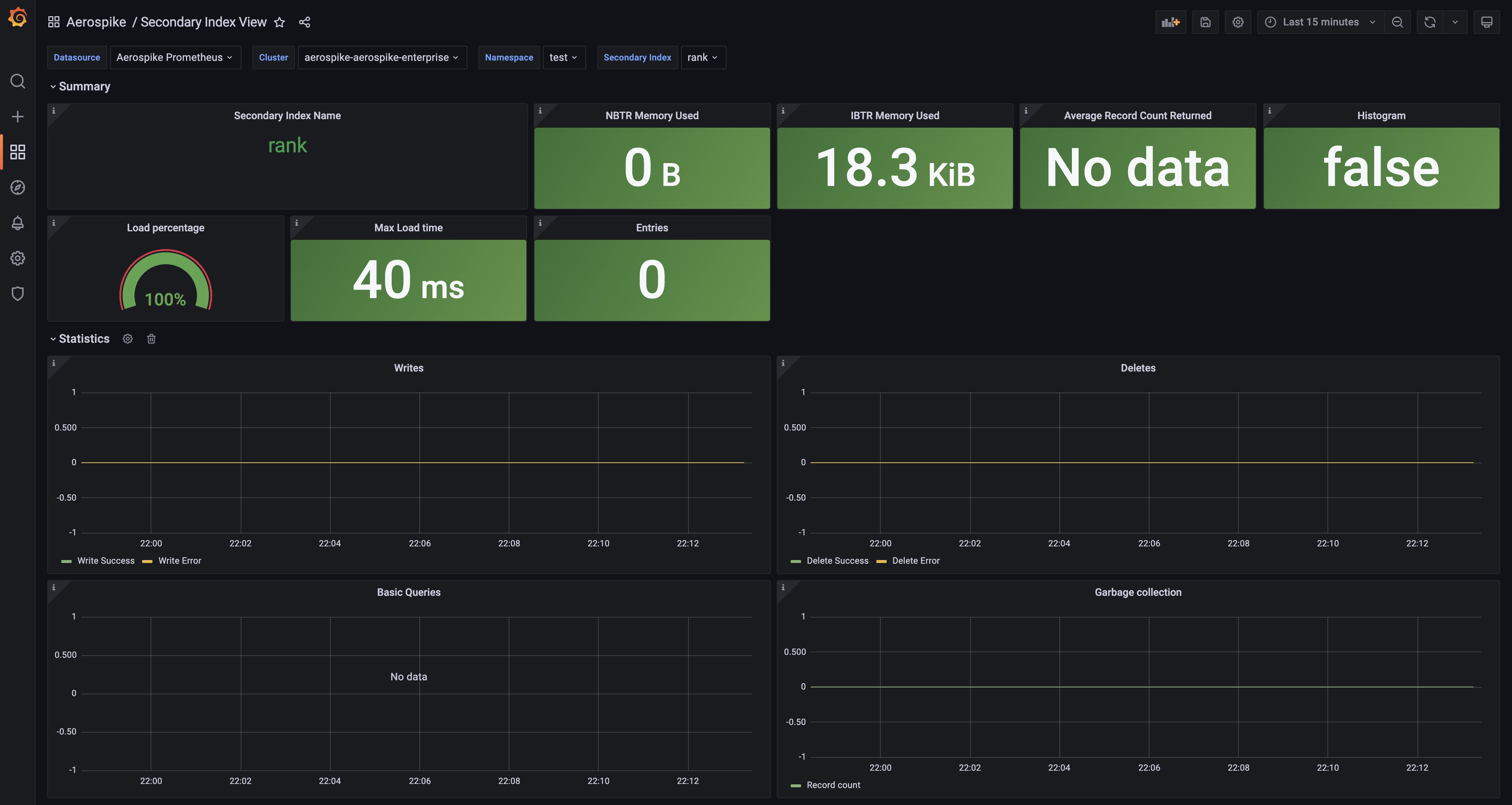
Task: Delete the Statistics row with trash icon
Action: coord(151,339)
